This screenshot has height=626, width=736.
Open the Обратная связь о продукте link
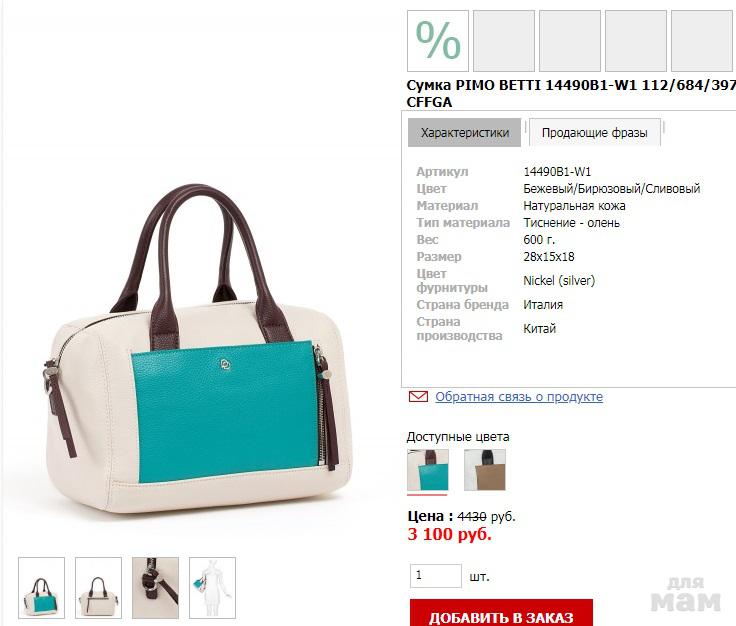[x=519, y=397]
